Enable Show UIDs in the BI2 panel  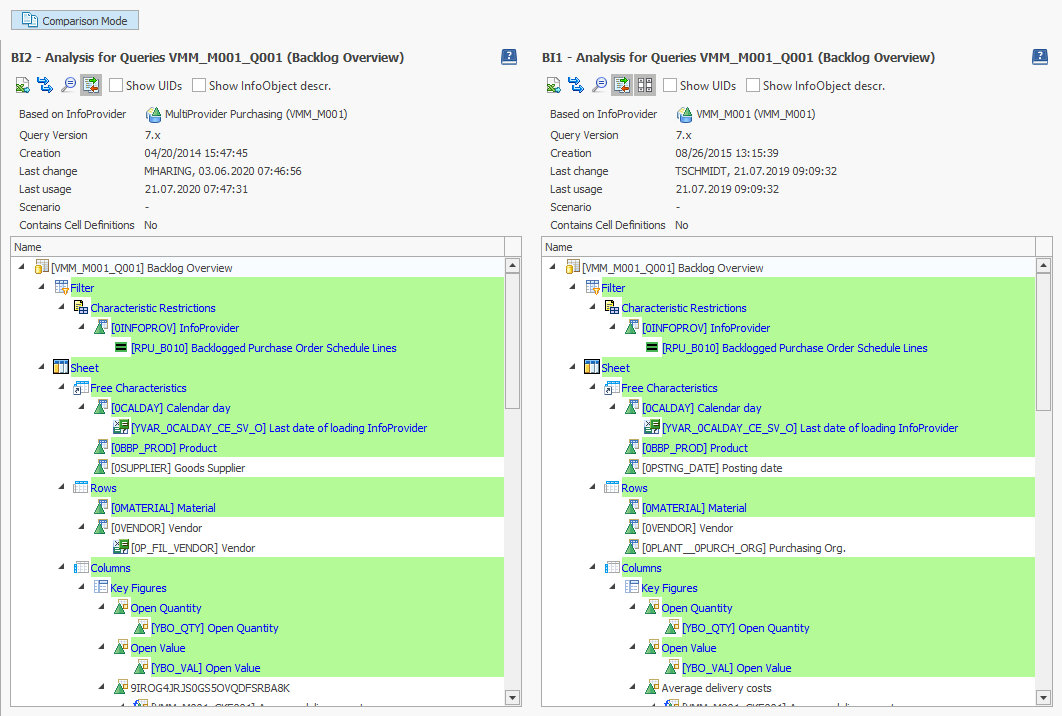[116, 85]
